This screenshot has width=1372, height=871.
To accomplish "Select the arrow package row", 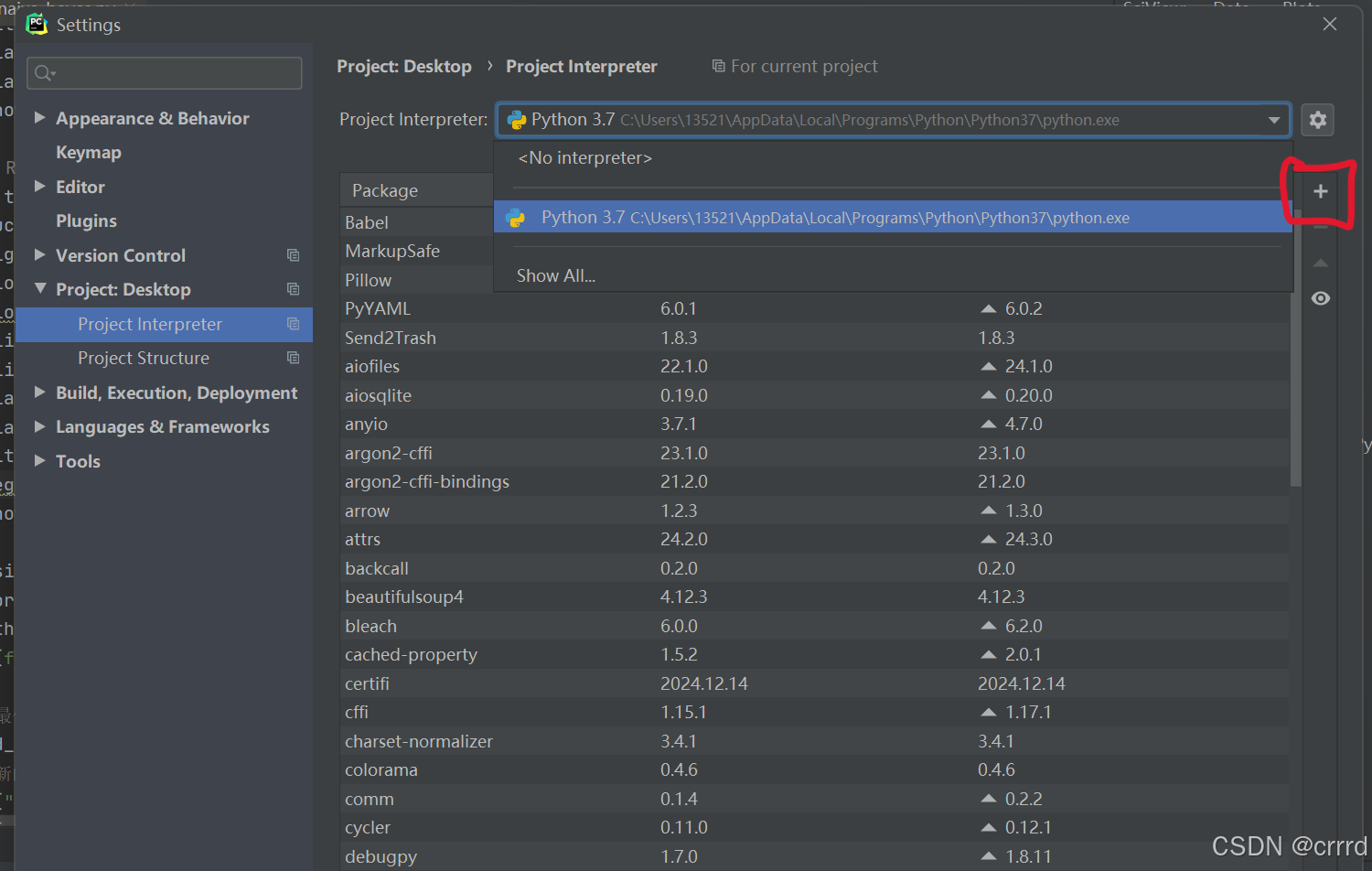I will click(x=814, y=511).
